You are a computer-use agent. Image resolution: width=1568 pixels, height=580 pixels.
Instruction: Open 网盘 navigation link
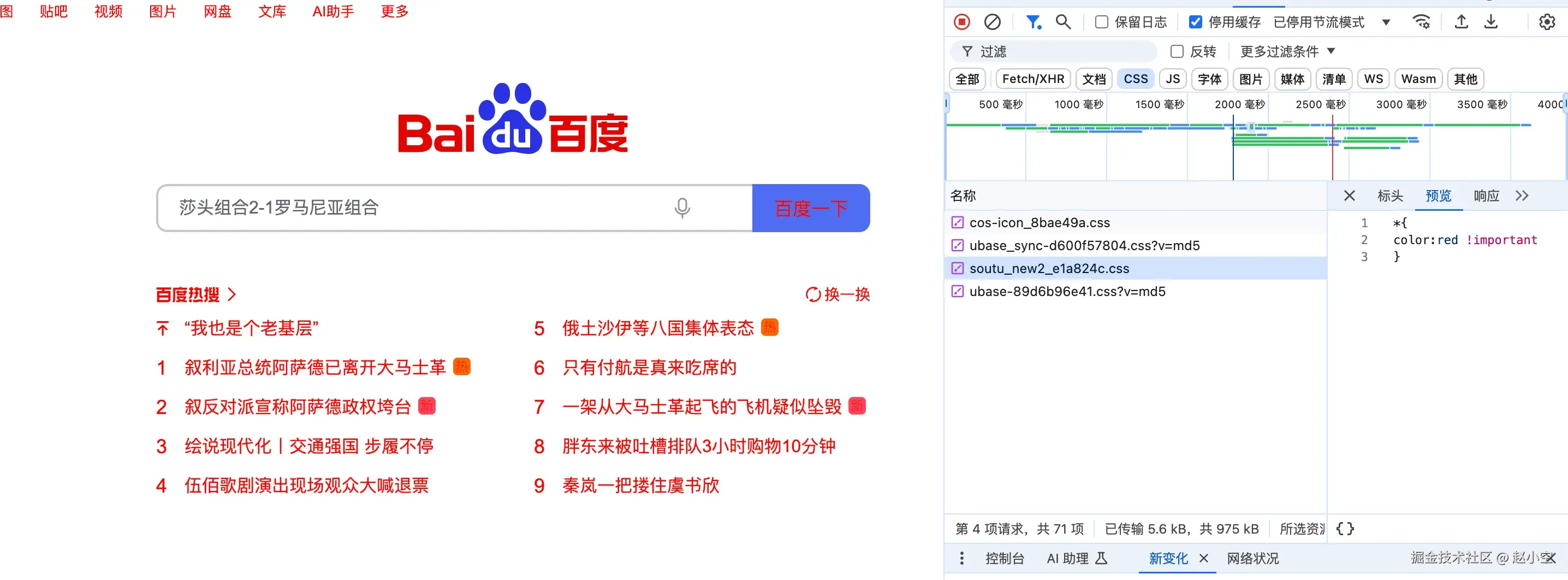coord(217,11)
